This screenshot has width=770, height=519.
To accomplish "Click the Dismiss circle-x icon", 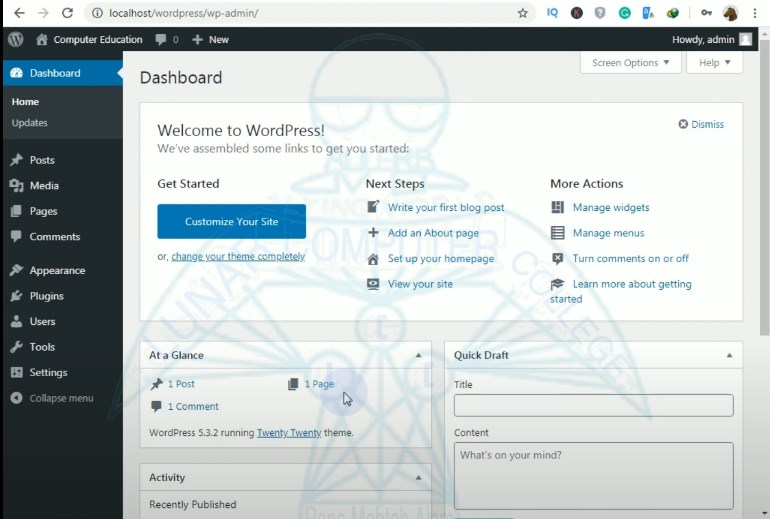I will coord(683,124).
